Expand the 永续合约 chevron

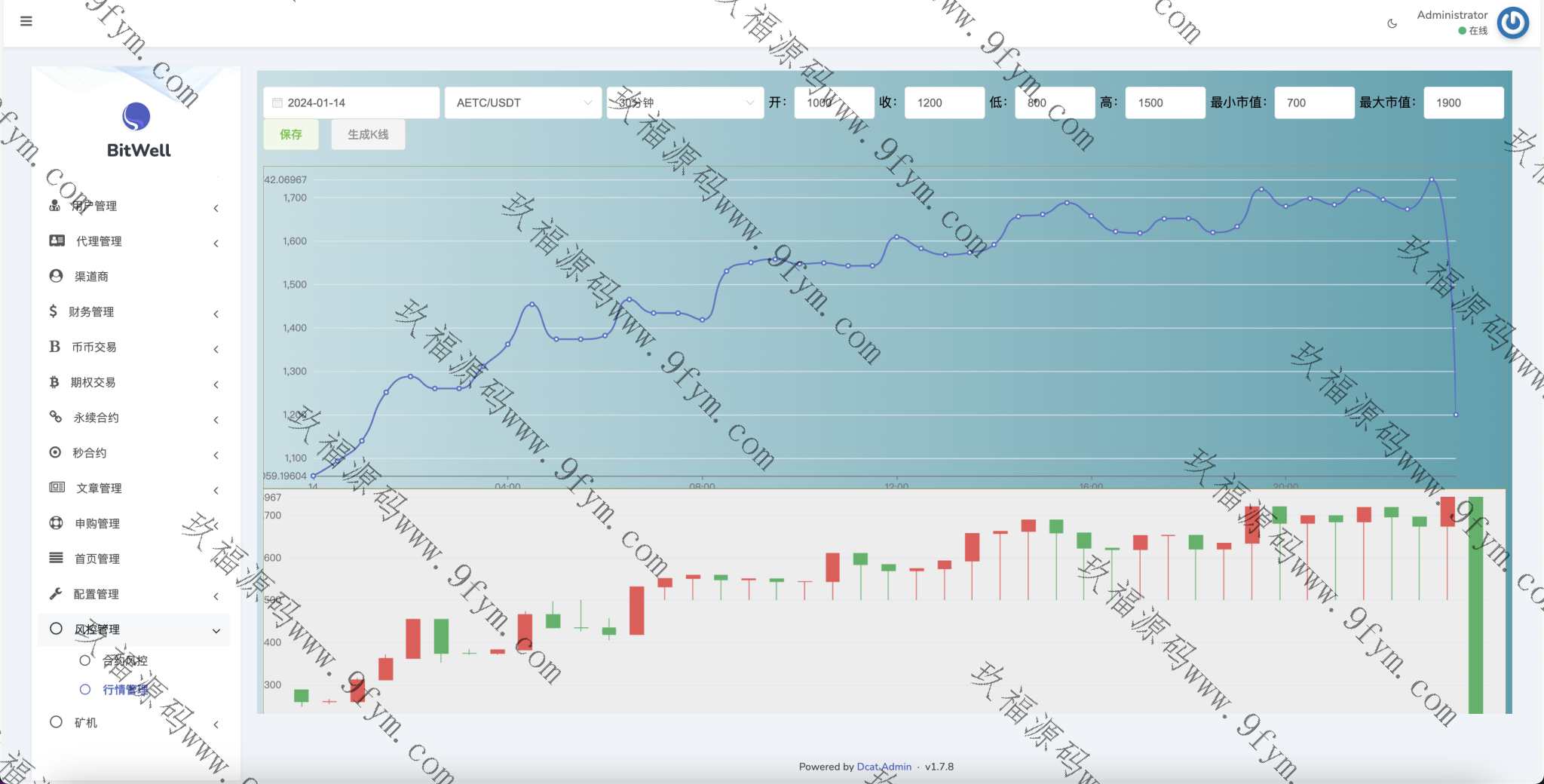coord(216,420)
